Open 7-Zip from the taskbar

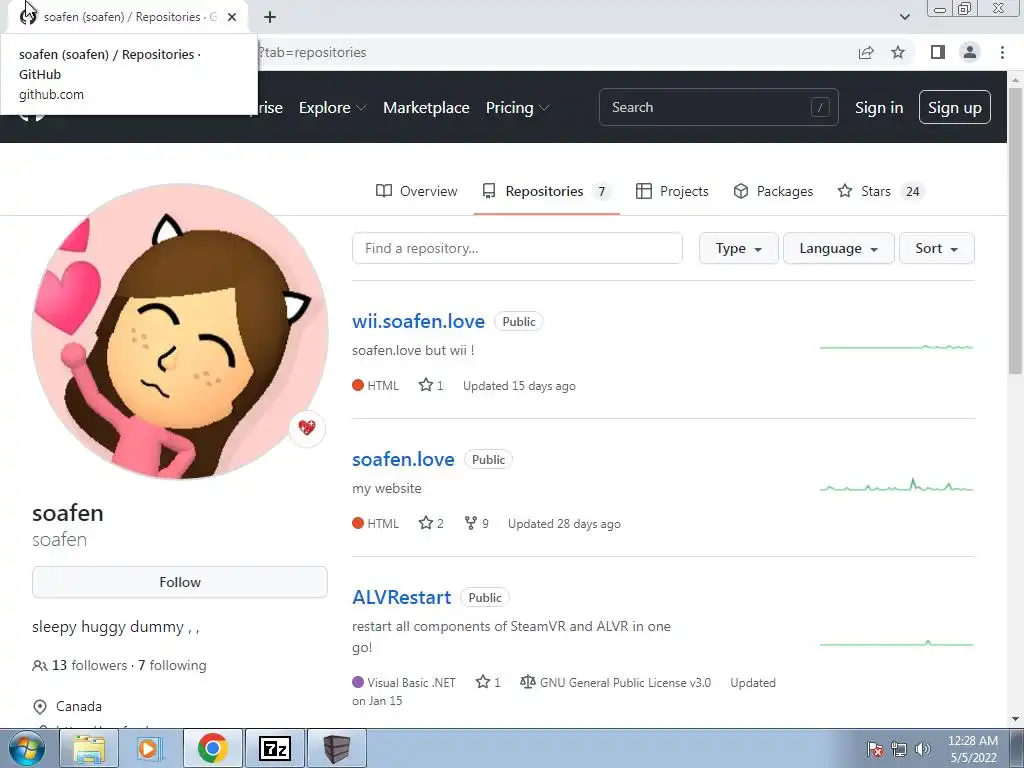point(274,748)
